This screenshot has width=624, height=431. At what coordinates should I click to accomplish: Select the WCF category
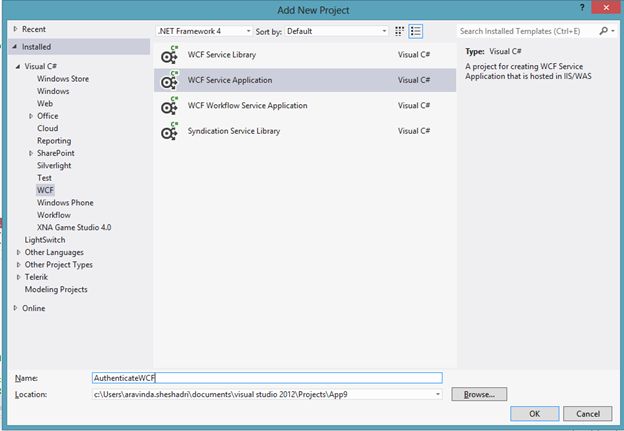tap(45, 190)
